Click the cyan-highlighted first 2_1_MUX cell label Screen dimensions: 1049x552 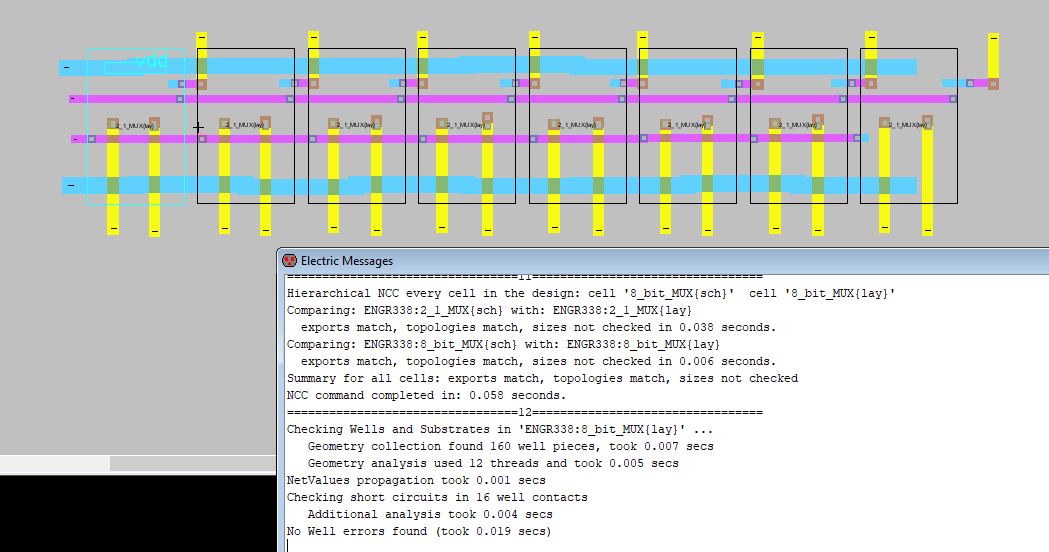click(x=135, y=126)
